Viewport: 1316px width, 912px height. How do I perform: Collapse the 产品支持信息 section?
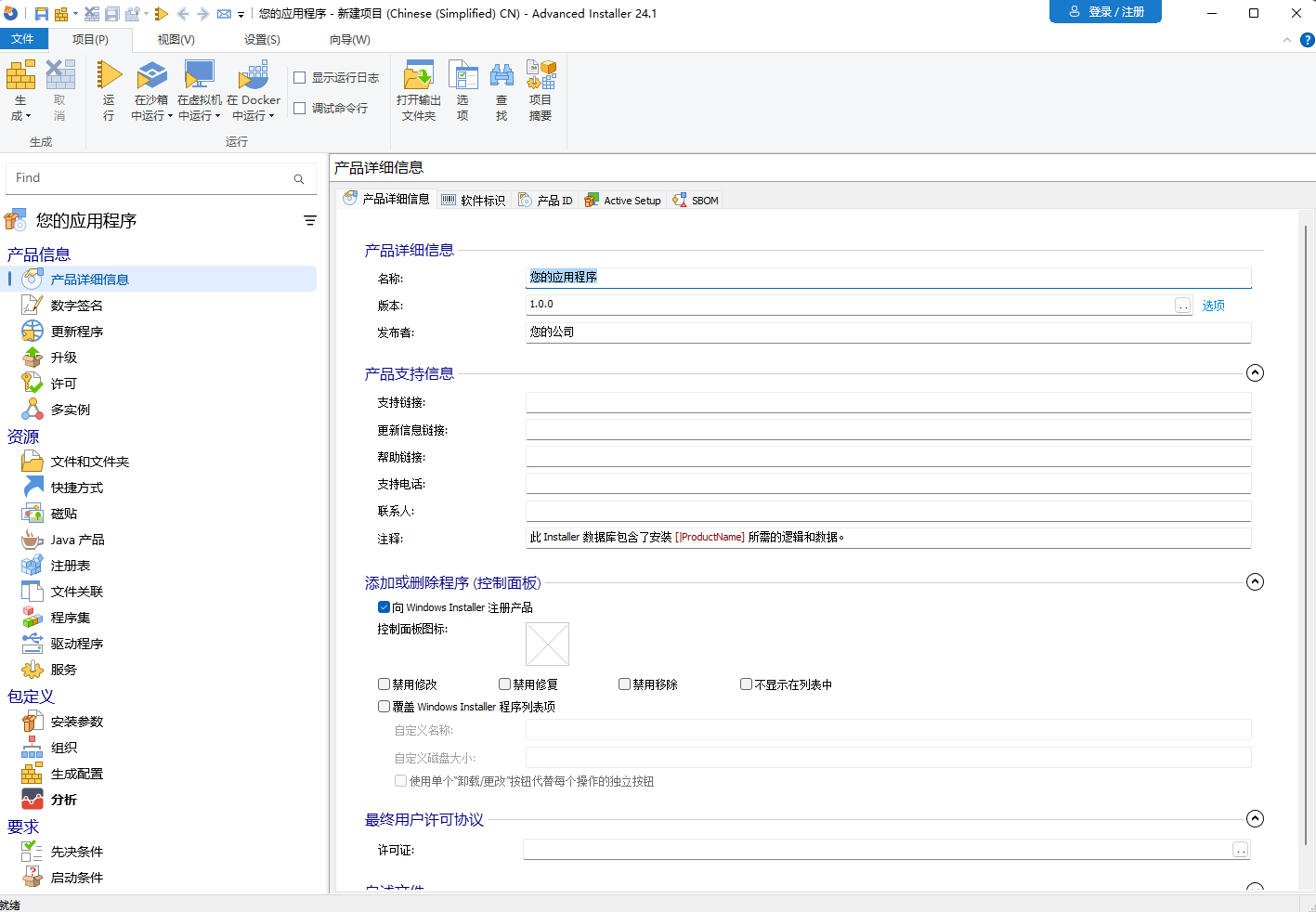(1255, 373)
